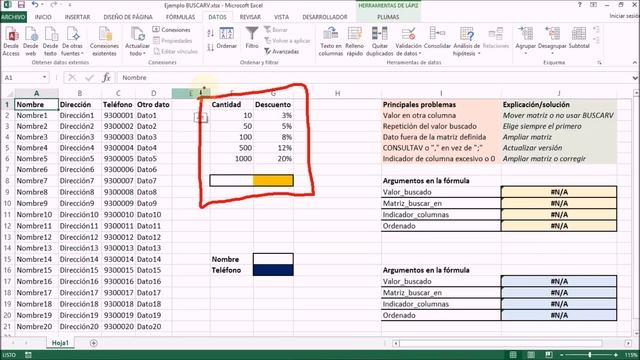Click Conexiones existentes icon

pyautogui.click(x=104, y=42)
